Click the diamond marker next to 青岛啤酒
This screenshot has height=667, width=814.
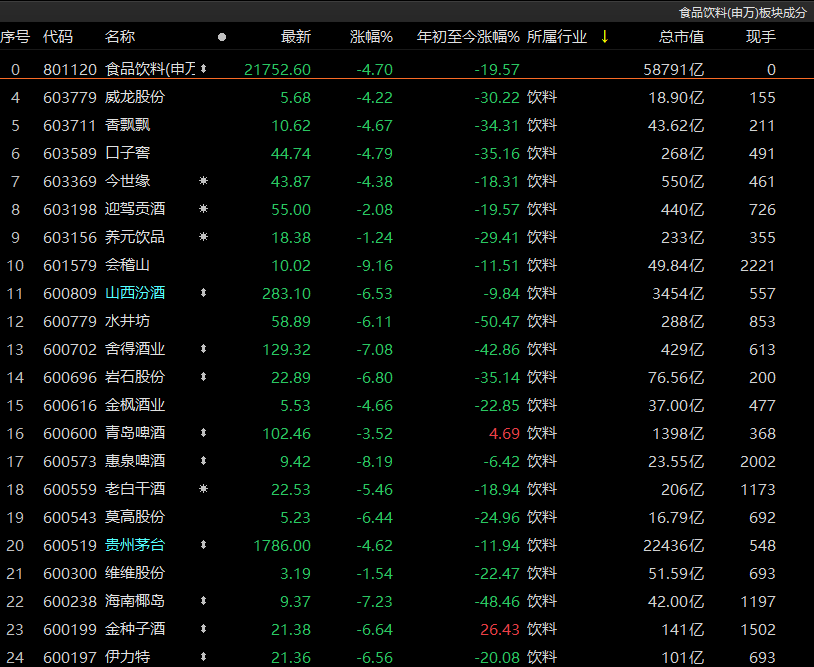[x=204, y=433]
